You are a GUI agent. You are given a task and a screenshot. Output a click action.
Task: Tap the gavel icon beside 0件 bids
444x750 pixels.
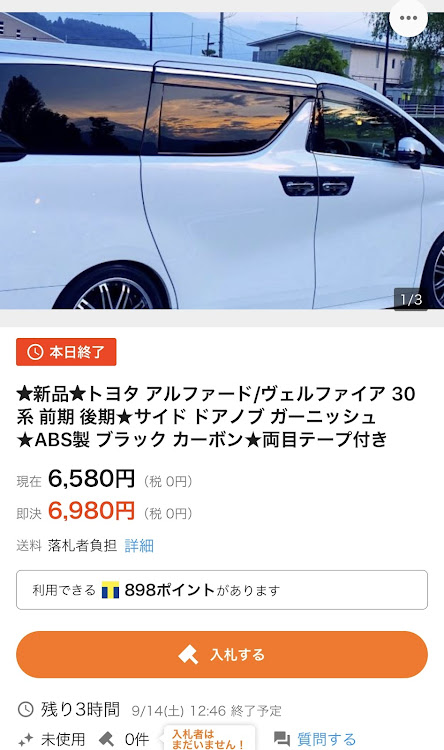coord(106,739)
